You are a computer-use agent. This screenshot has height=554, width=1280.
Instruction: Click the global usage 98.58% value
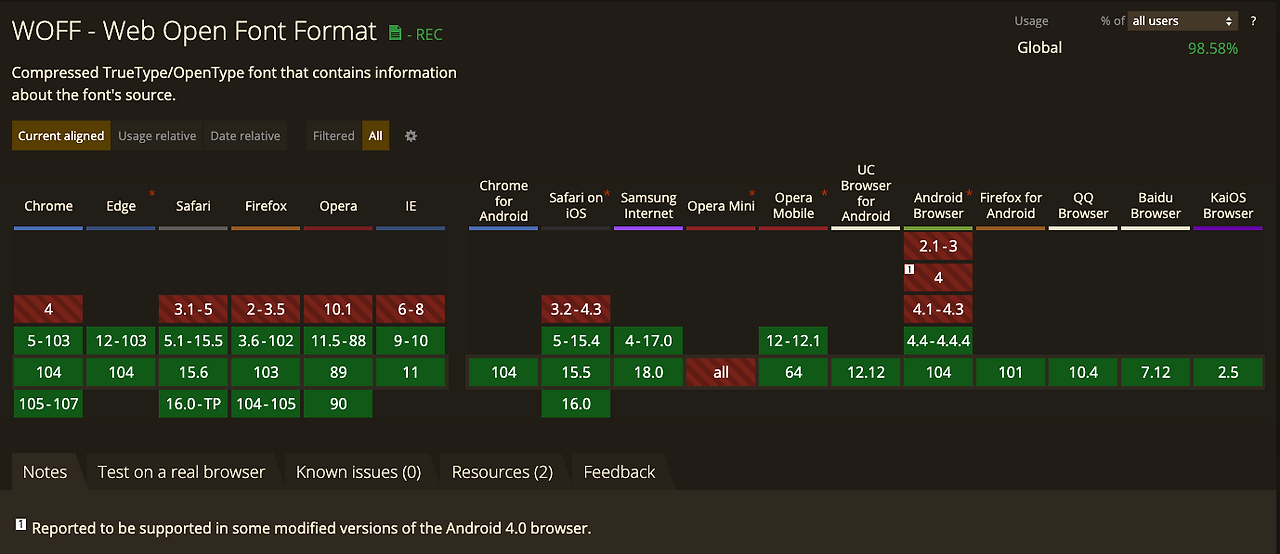pyautogui.click(x=1213, y=48)
